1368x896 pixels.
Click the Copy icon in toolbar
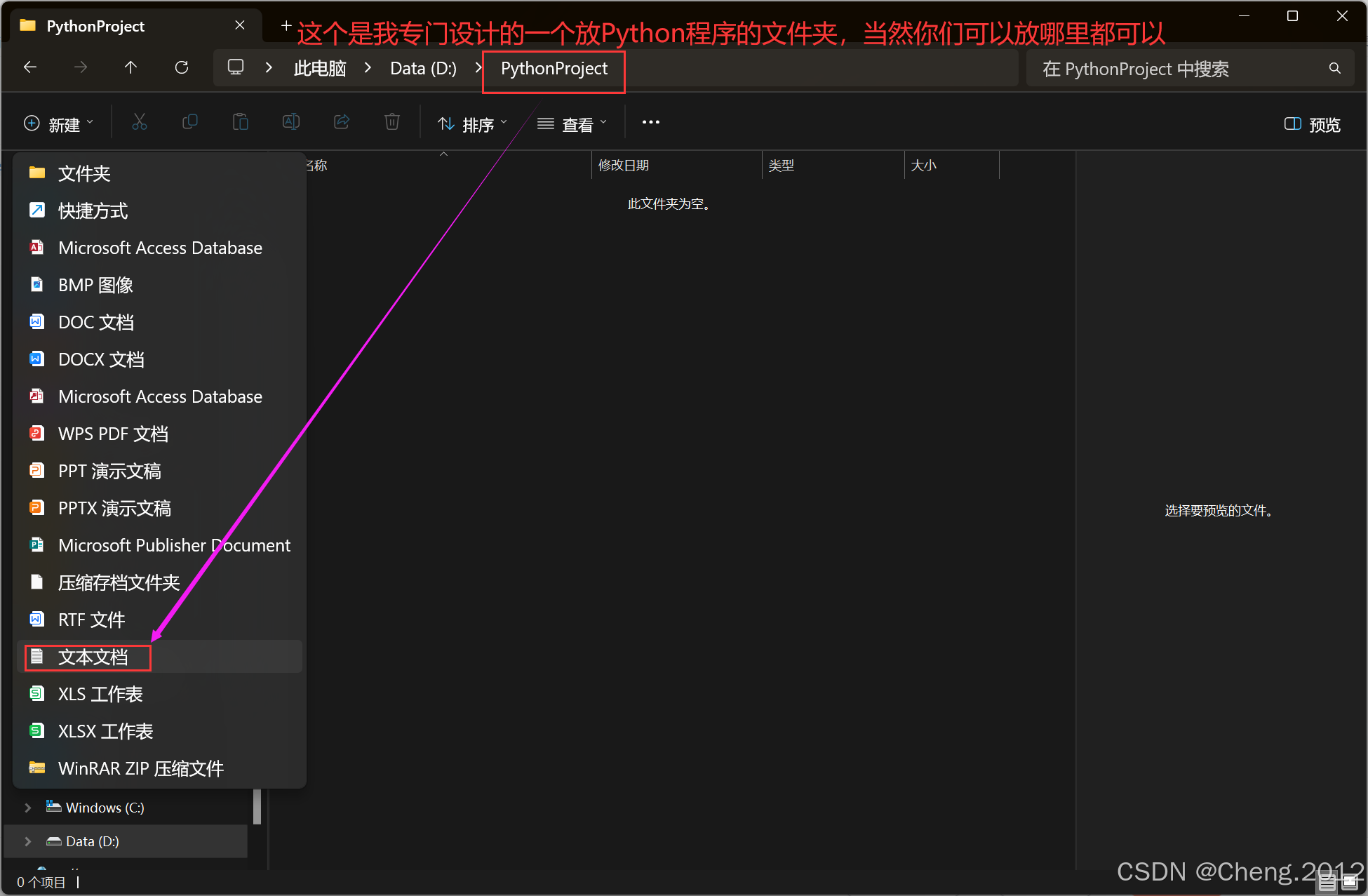pyautogui.click(x=190, y=123)
